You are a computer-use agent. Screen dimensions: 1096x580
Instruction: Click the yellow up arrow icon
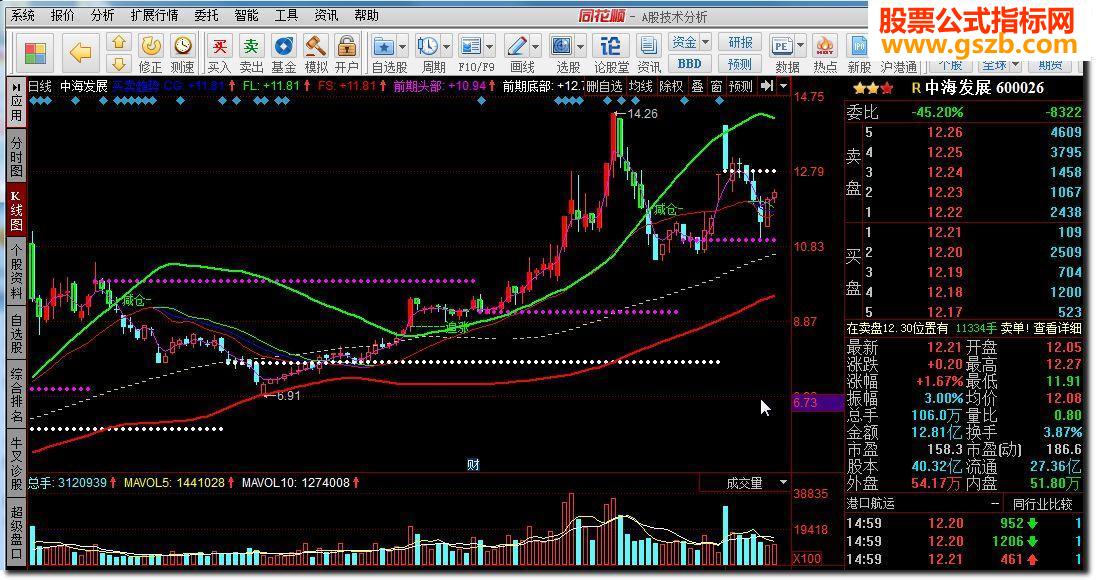(x=119, y=43)
